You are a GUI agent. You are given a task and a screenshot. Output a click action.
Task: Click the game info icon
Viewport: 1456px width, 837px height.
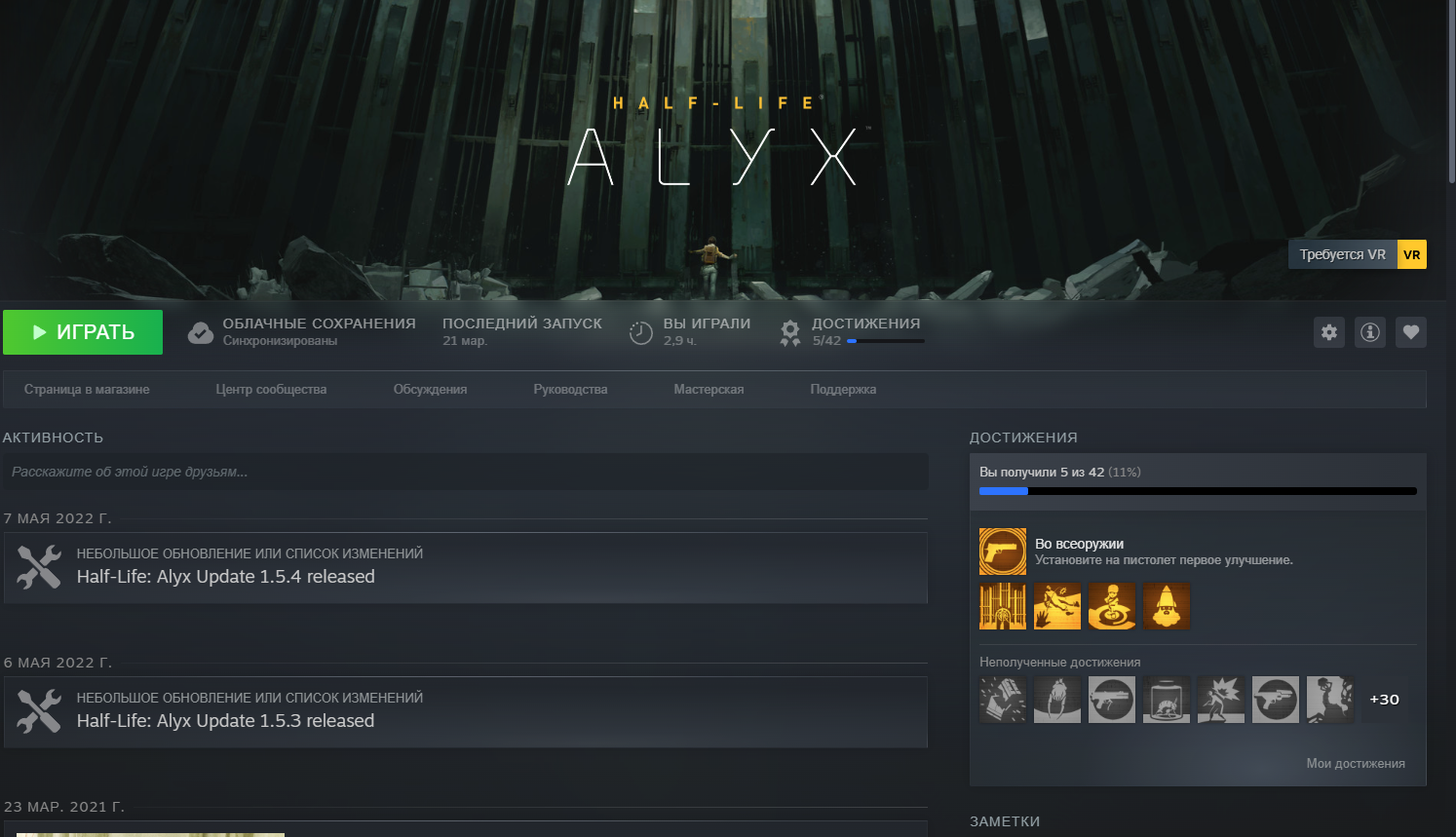coord(1370,332)
